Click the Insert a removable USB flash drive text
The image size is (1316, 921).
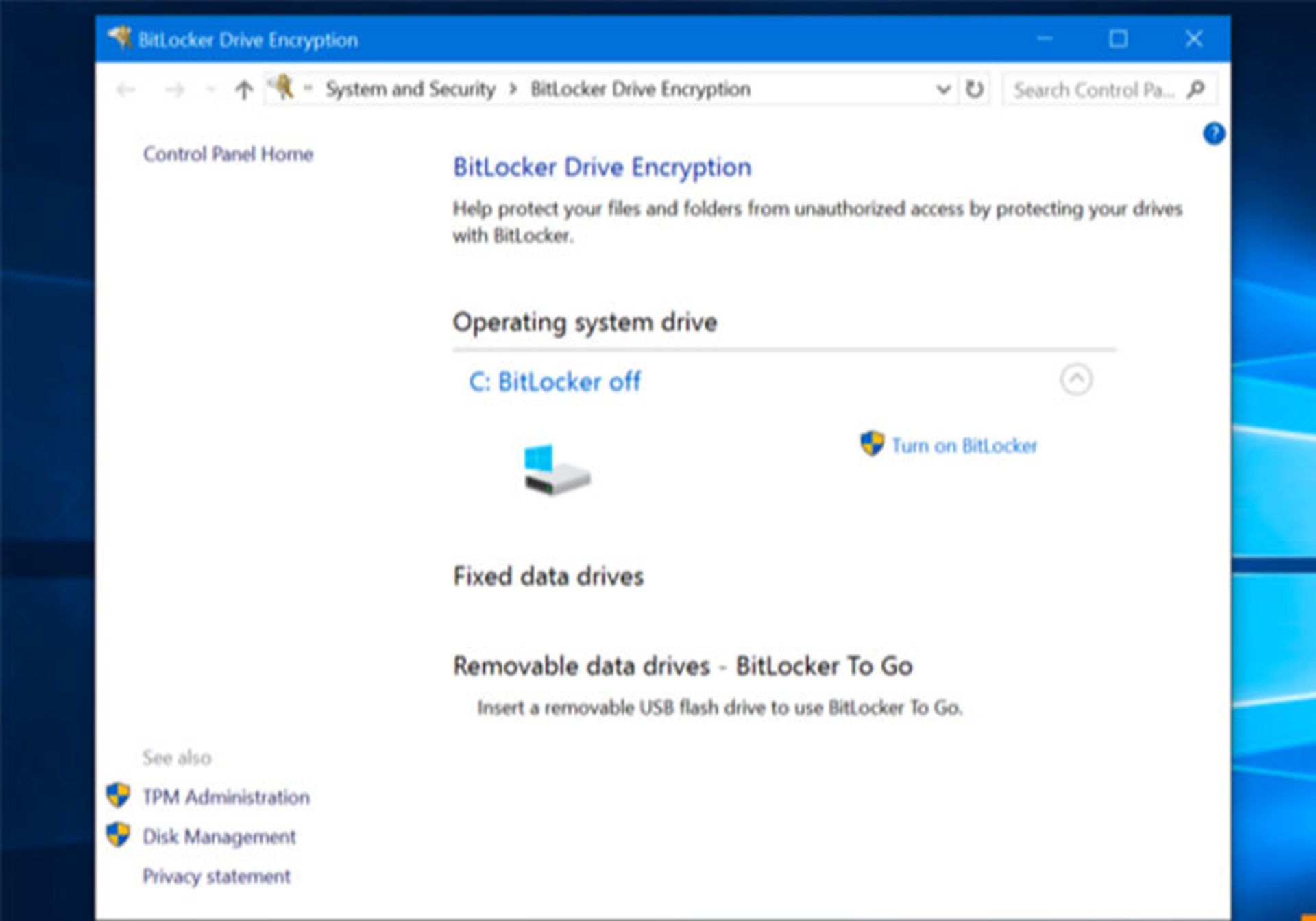[x=720, y=708]
